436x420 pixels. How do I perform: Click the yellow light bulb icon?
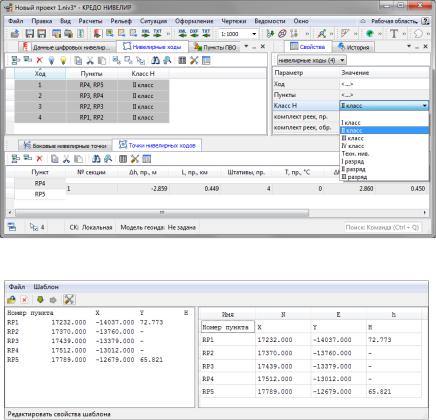[x=63, y=60]
